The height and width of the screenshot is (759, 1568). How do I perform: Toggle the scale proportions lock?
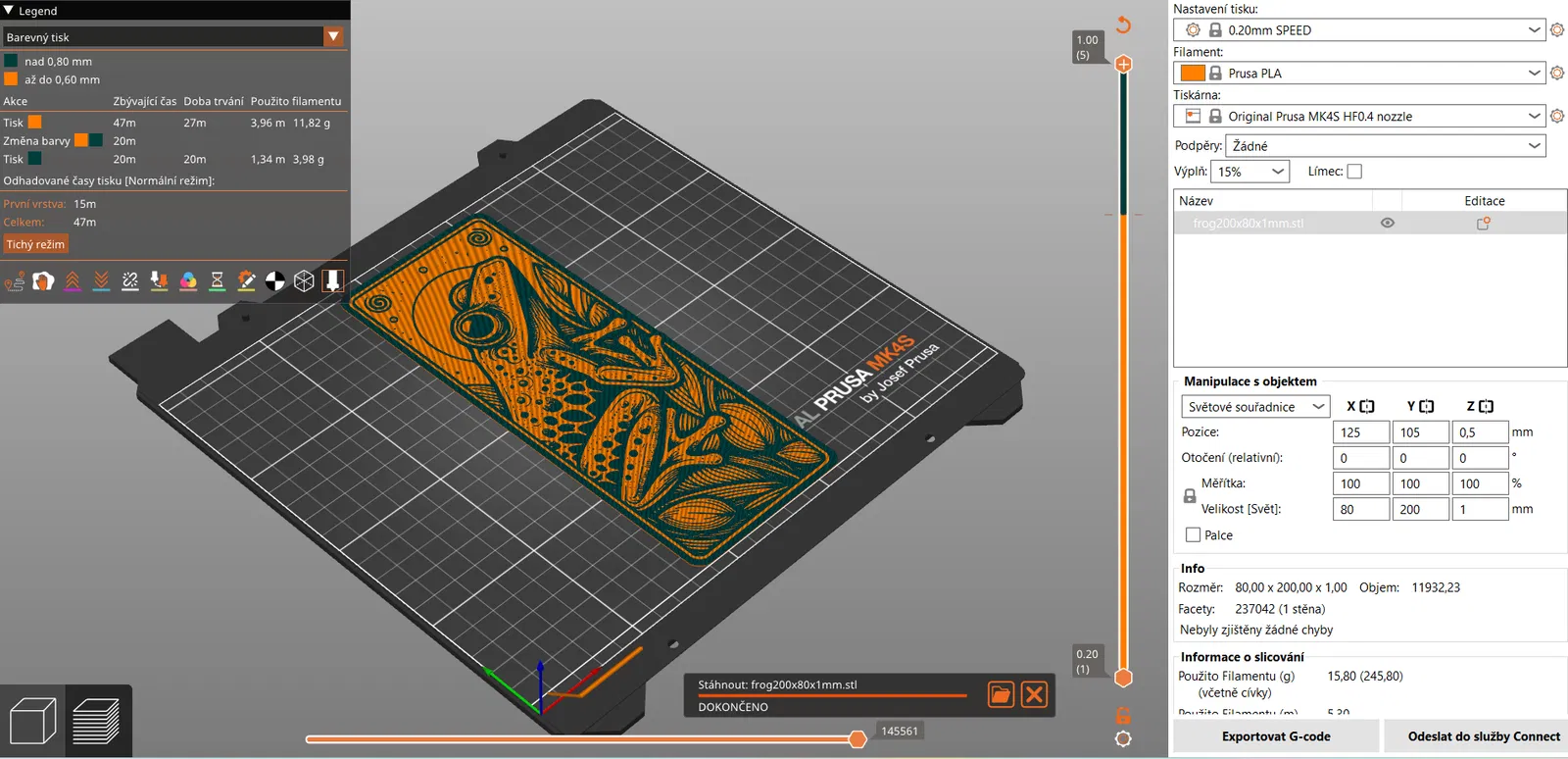pyautogui.click(x=1190, y=496)
